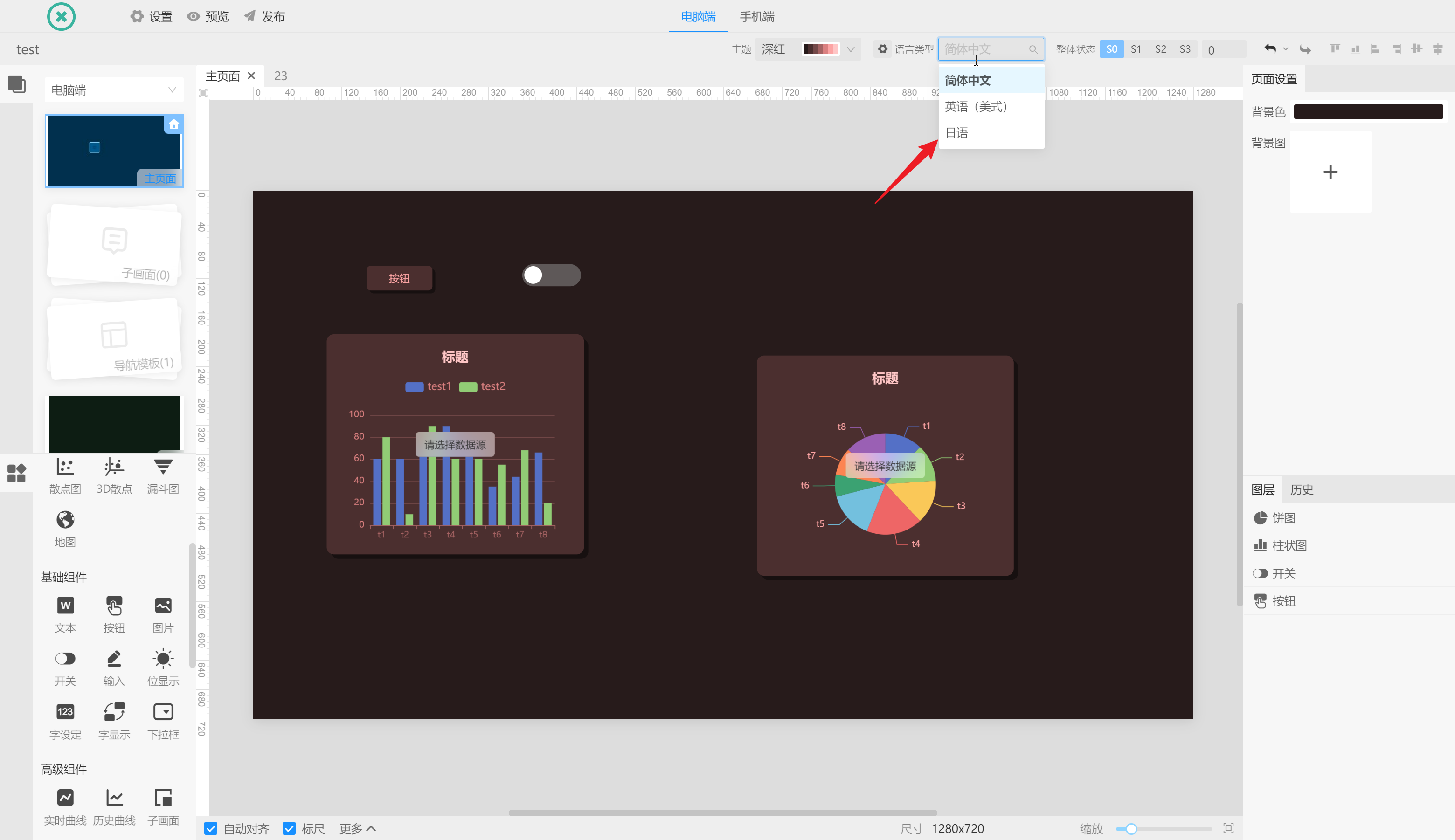Click the align right icon

point(1396,49)
